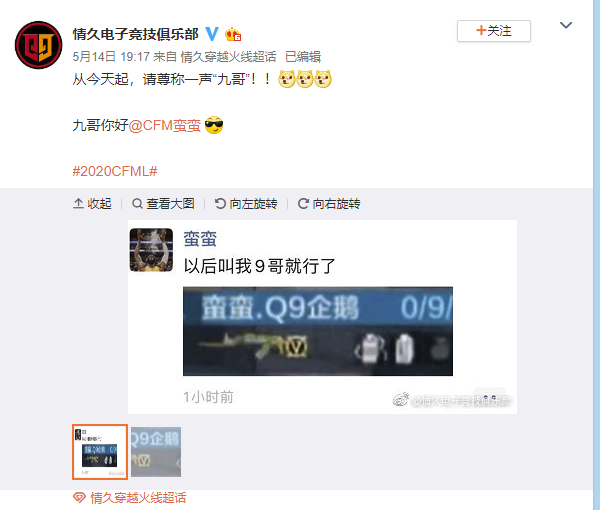Open the 情久穿越火线超话 link at bottom
Viewport: 600px width, 510px height.
pos(138,498)
